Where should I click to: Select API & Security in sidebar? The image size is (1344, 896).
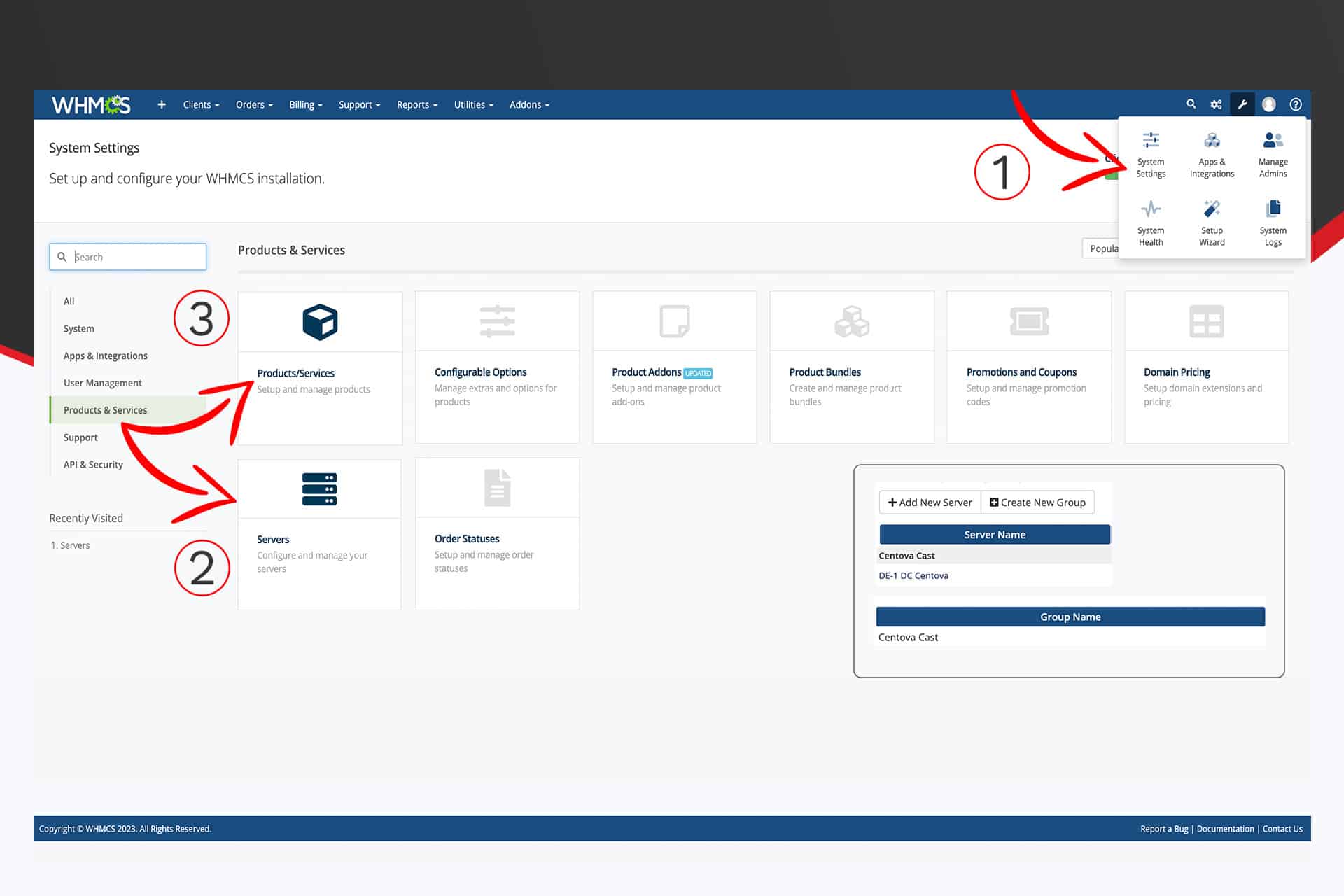click(93, 465)
